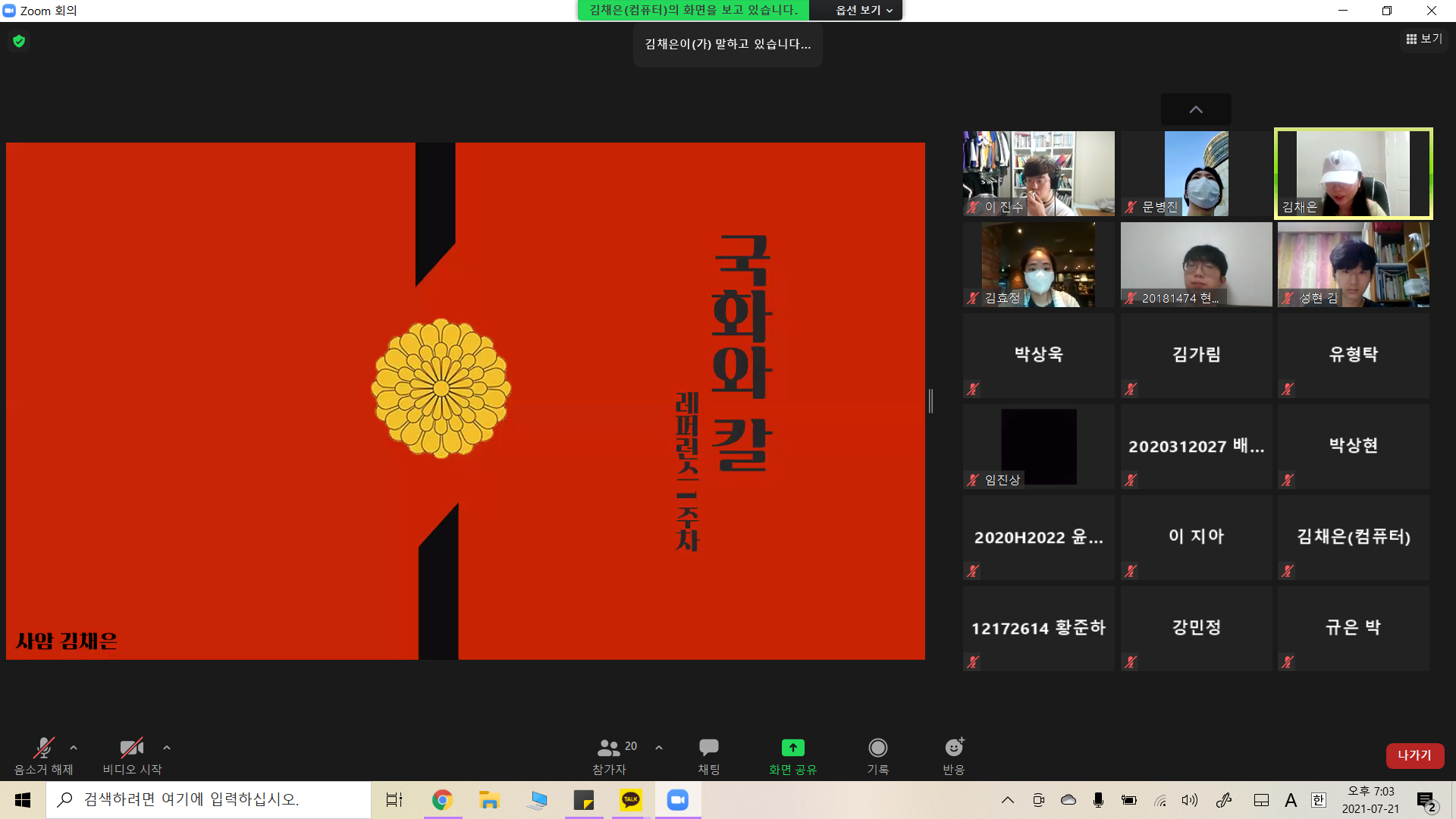Click the green Share Screen icon
The height and width of the screenshot is (819, 1456).
click(x=792, y=748)
